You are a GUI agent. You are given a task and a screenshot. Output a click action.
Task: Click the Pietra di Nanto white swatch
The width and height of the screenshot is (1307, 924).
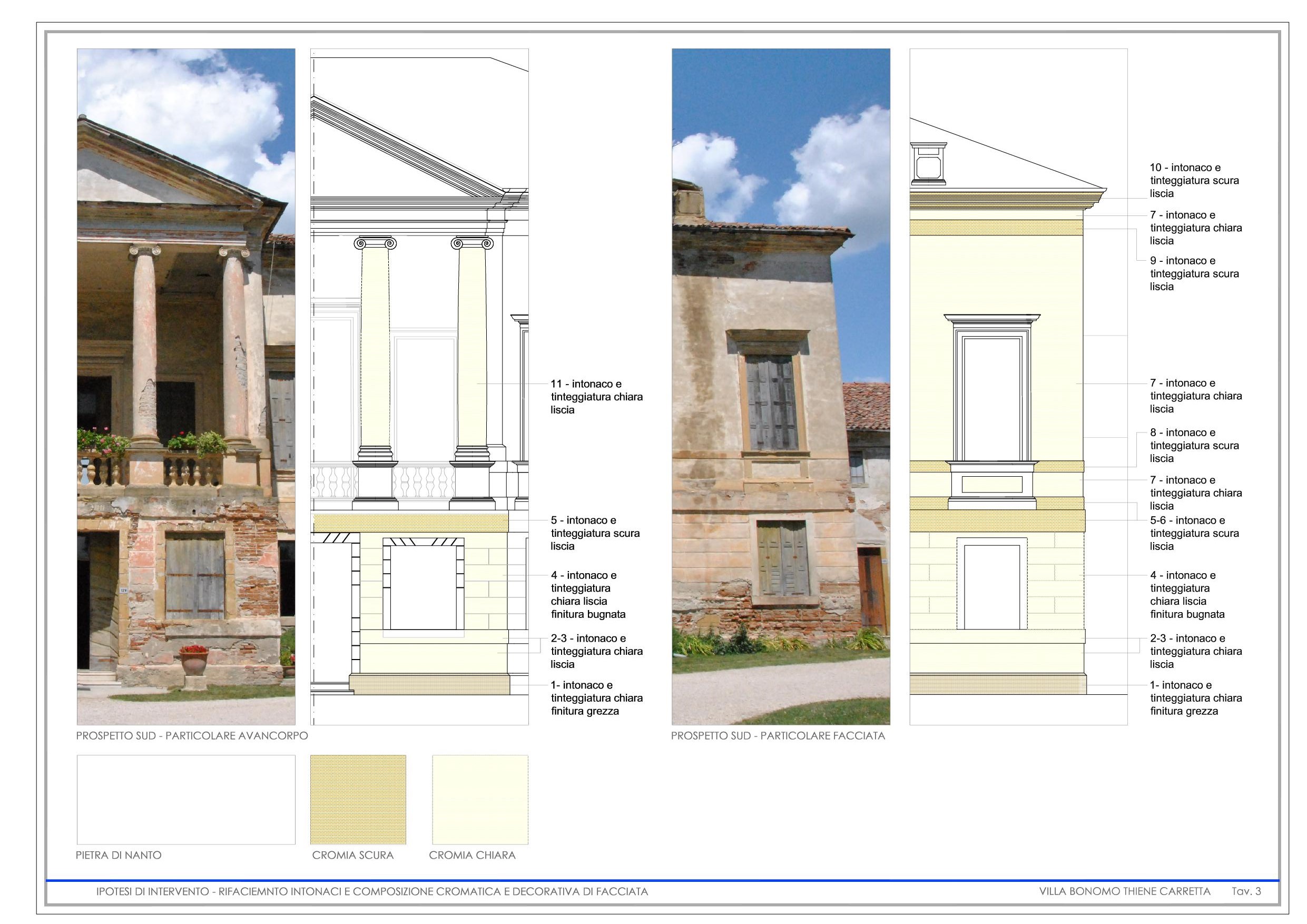(185, 799)
